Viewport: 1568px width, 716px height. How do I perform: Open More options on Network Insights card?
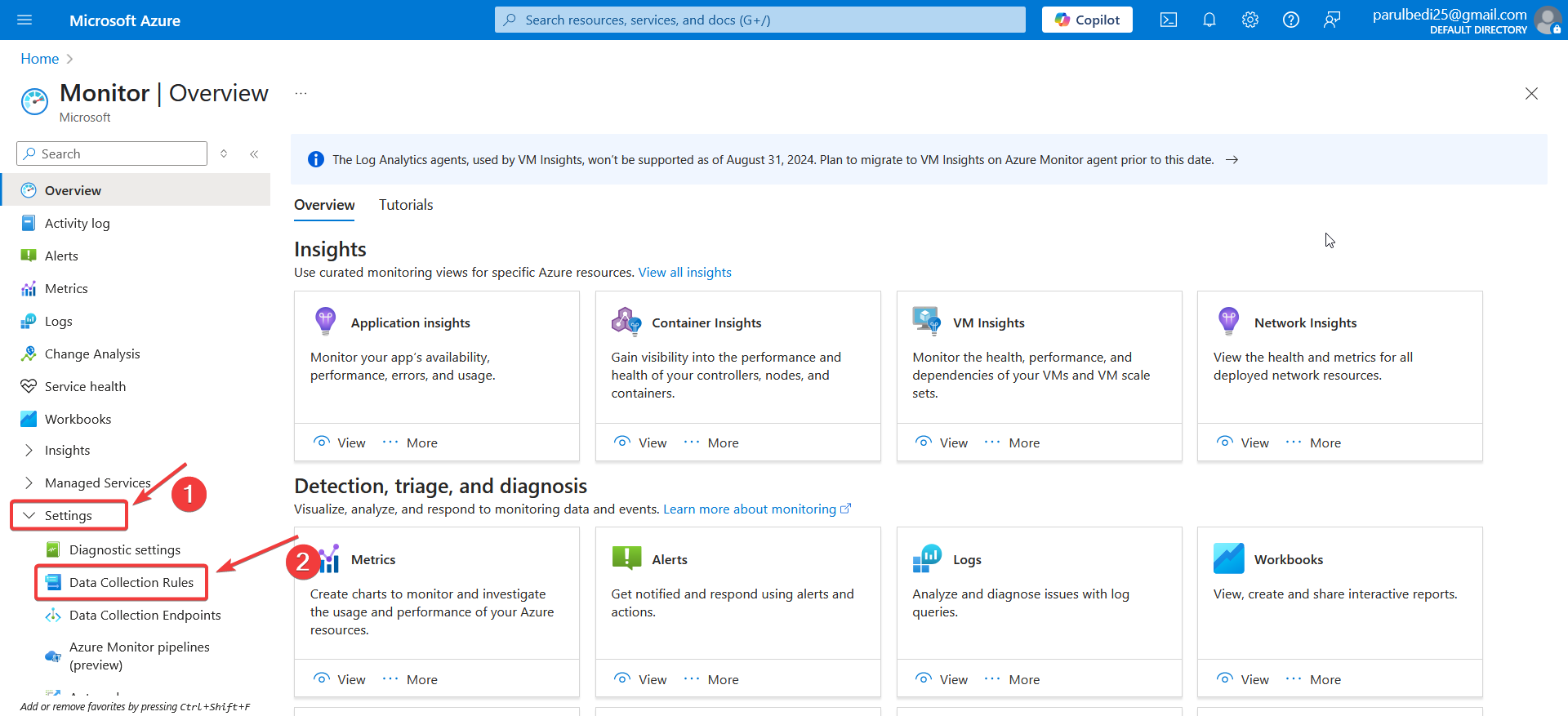(1313, 442)
